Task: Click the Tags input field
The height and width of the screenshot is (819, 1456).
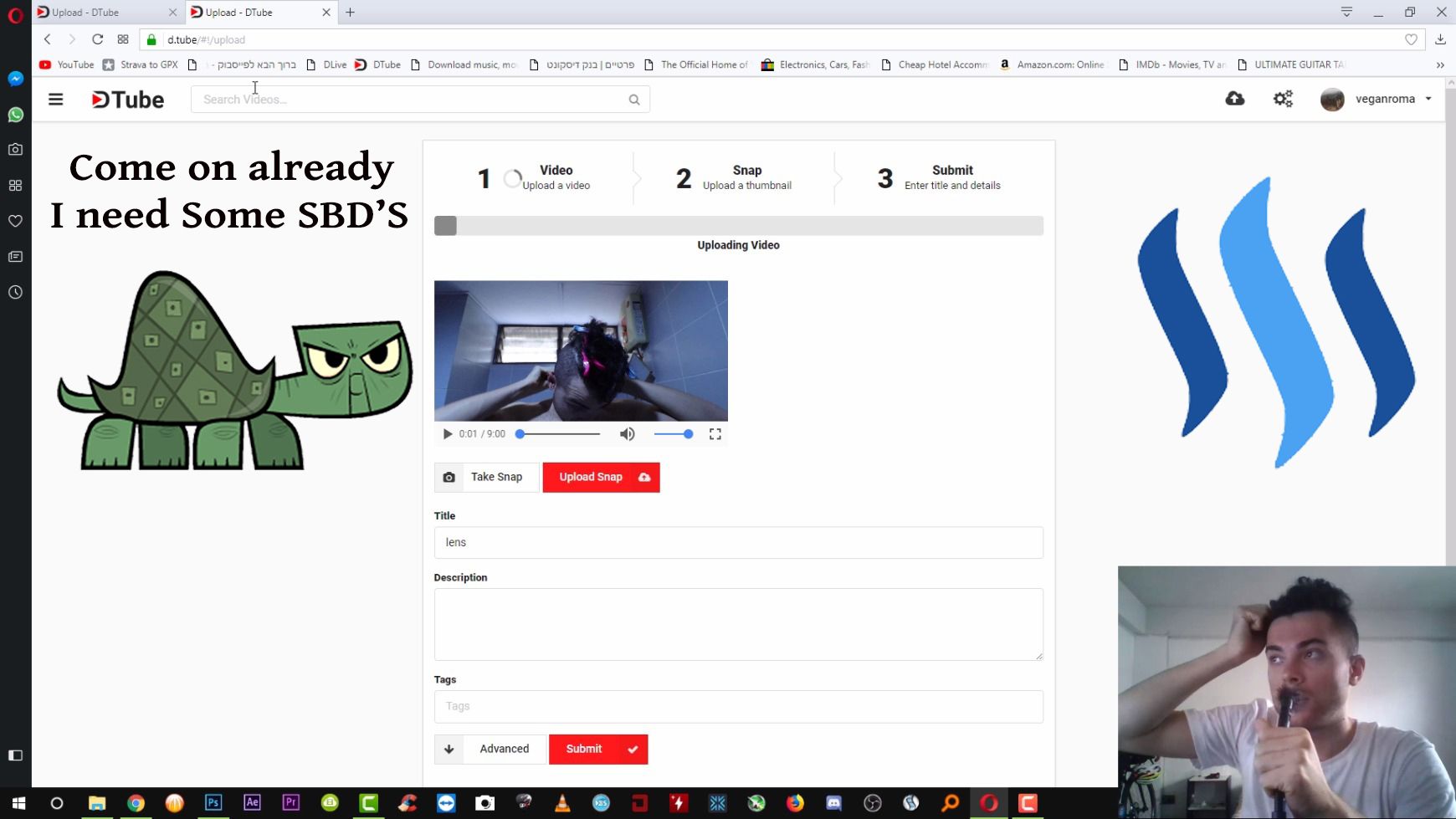Action: click(x=739, y=706)
